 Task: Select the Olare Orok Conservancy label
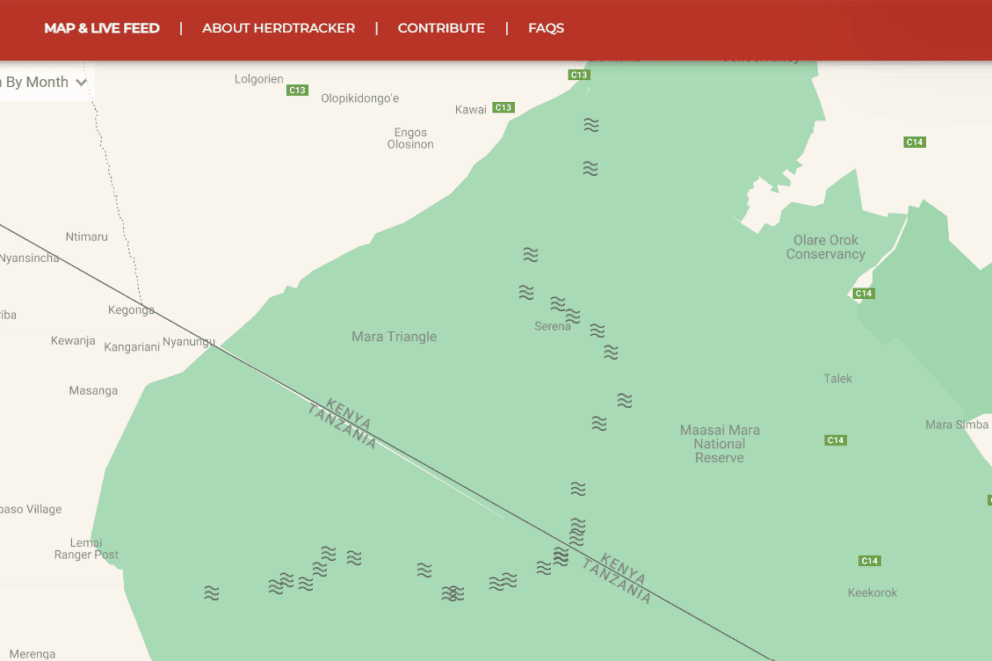coord(825,247)
